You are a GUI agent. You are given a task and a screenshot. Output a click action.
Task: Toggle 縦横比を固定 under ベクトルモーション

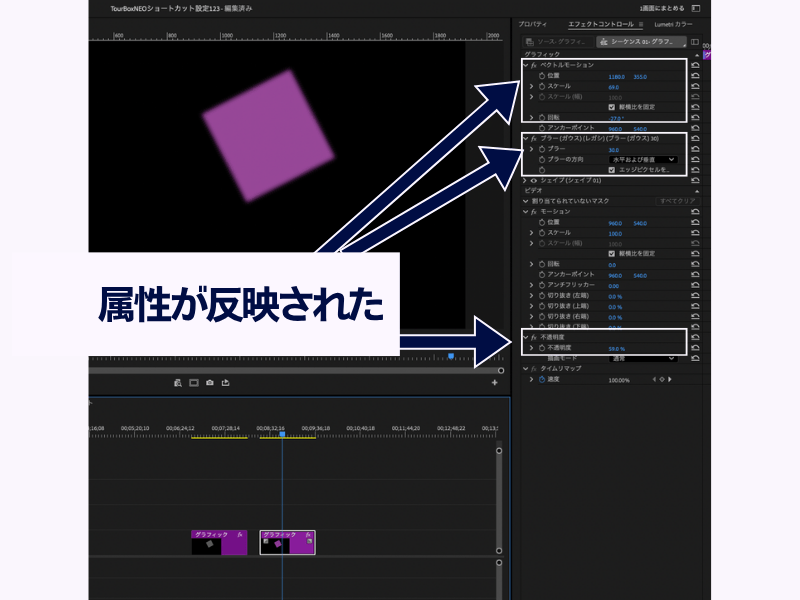click(612, 106)
